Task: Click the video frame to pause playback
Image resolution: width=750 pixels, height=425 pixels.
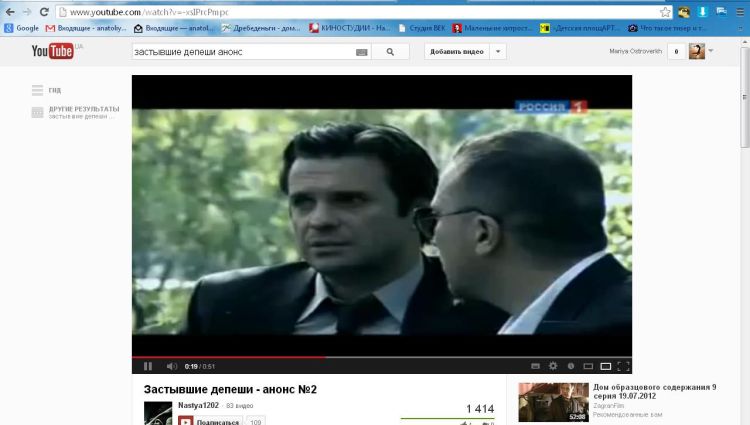Action: coord(382,215)
